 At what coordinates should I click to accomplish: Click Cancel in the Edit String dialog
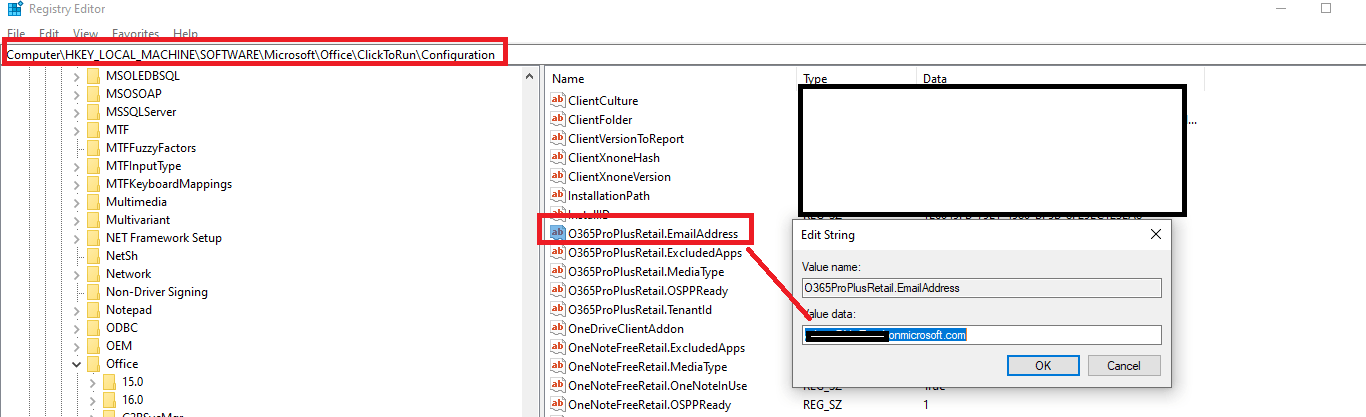[1124, 365]
